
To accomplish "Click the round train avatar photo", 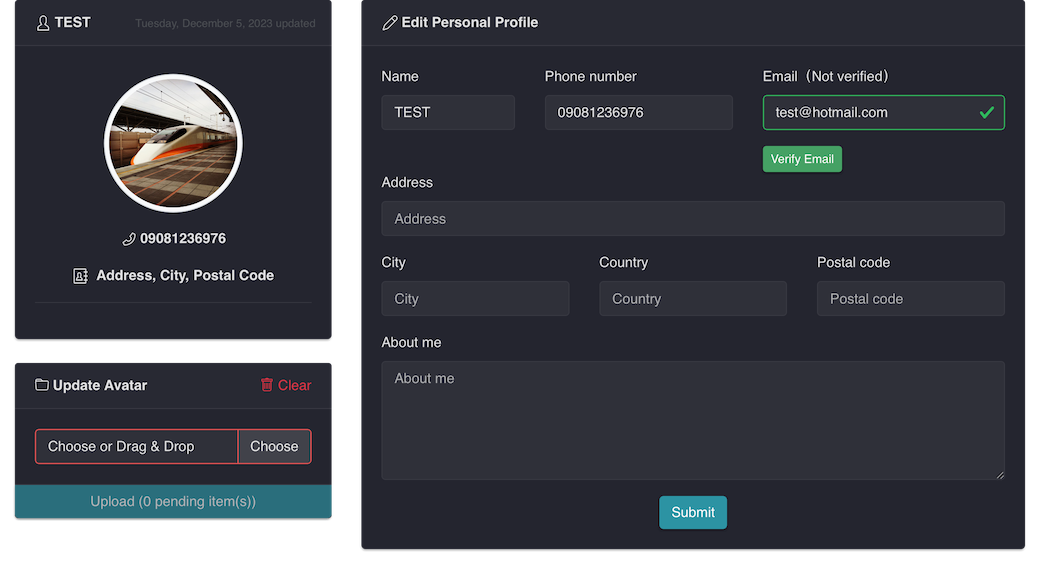I will click(x=173, y=143).
